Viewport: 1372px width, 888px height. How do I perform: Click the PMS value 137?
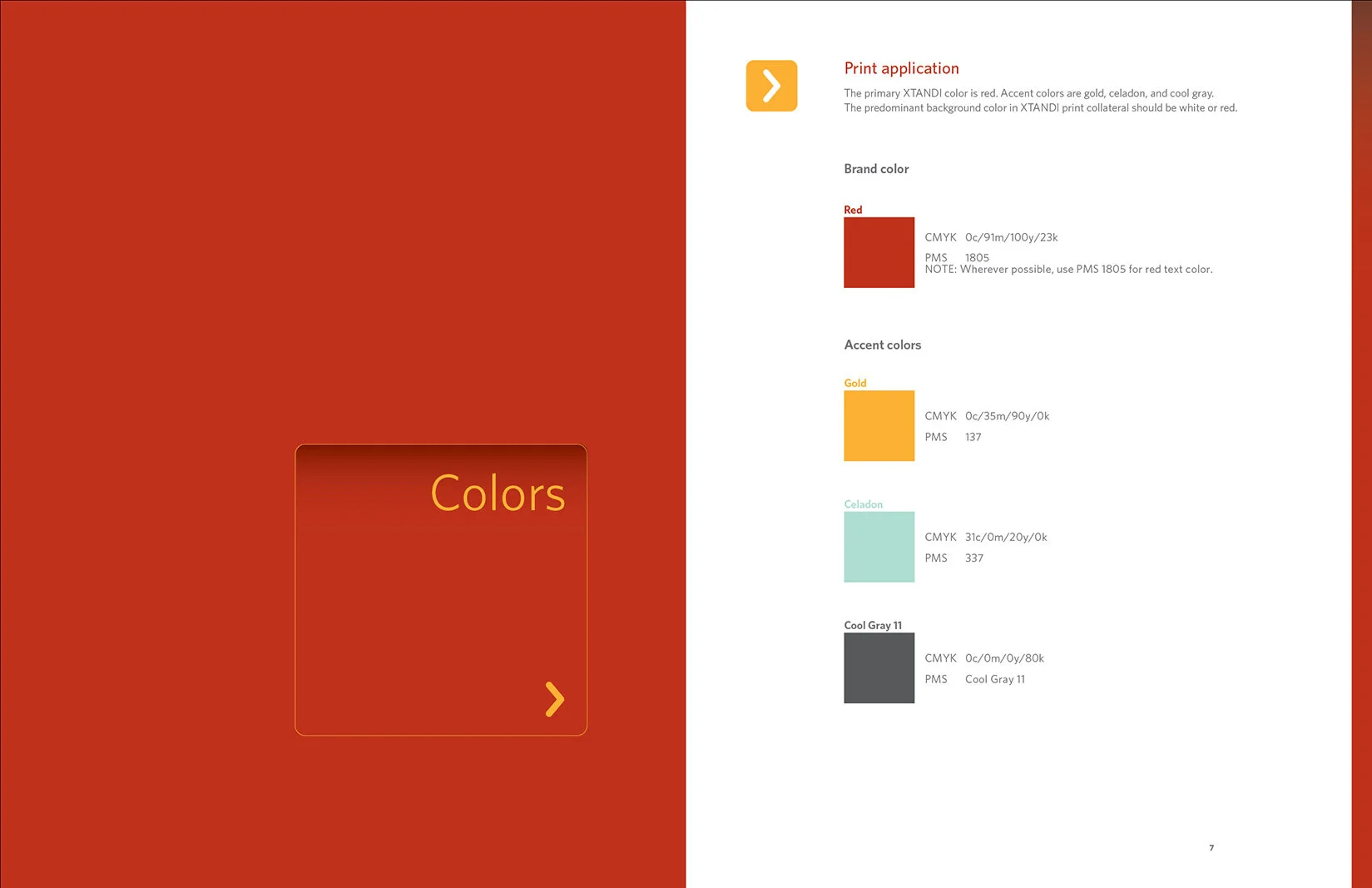pyautogui.click(x=973, y=437)
